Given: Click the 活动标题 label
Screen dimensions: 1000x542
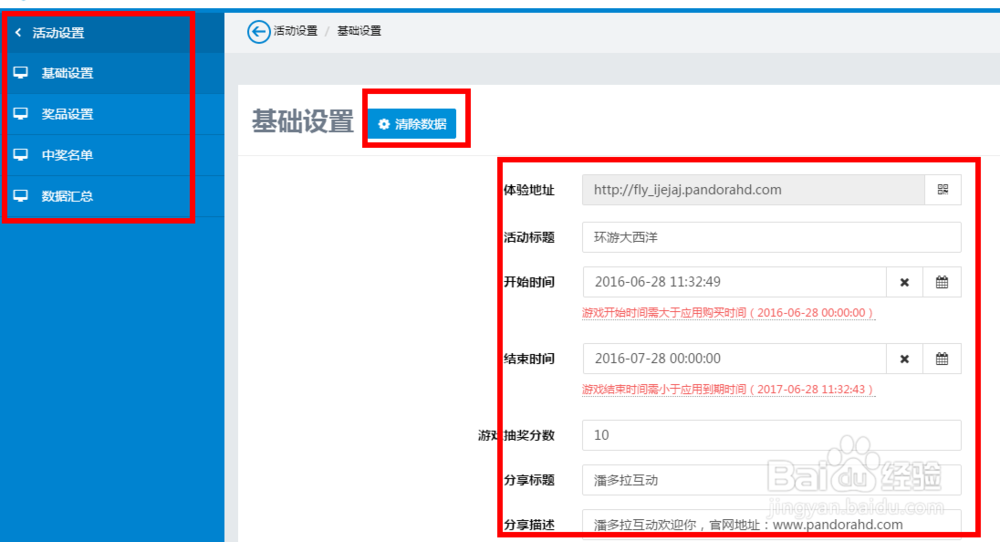Looking at the screenshot, I should [x=529, y=237].
